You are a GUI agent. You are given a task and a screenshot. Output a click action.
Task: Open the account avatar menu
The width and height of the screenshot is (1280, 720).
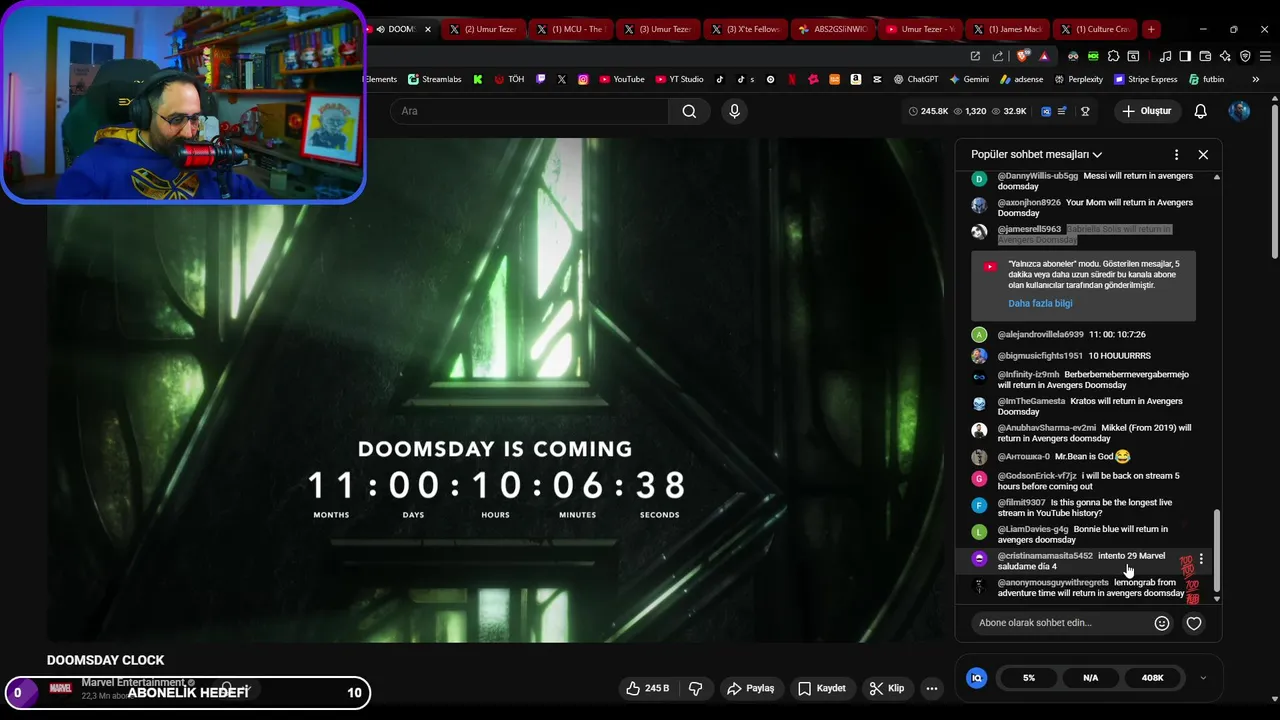point(1239,111)
